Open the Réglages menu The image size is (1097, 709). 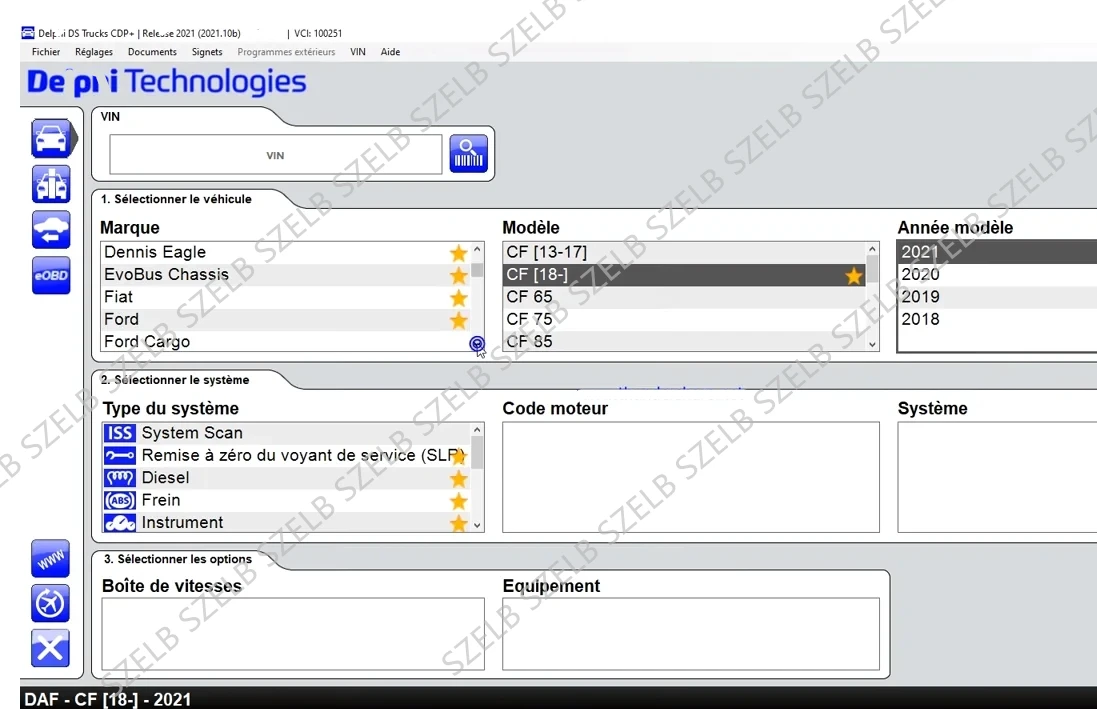pos(94,52)
